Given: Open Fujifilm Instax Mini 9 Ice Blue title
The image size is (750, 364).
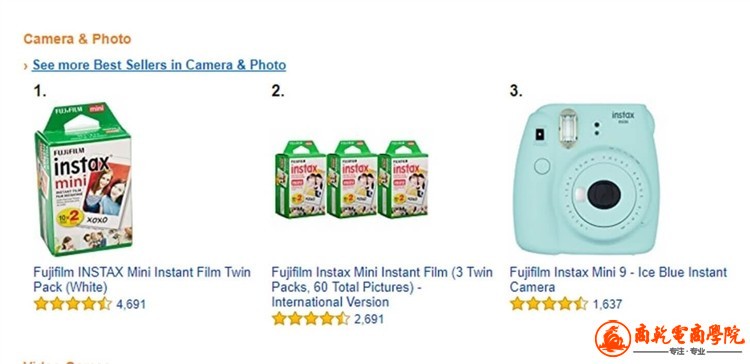Looking at the screenshot, I should coord(618,280).
